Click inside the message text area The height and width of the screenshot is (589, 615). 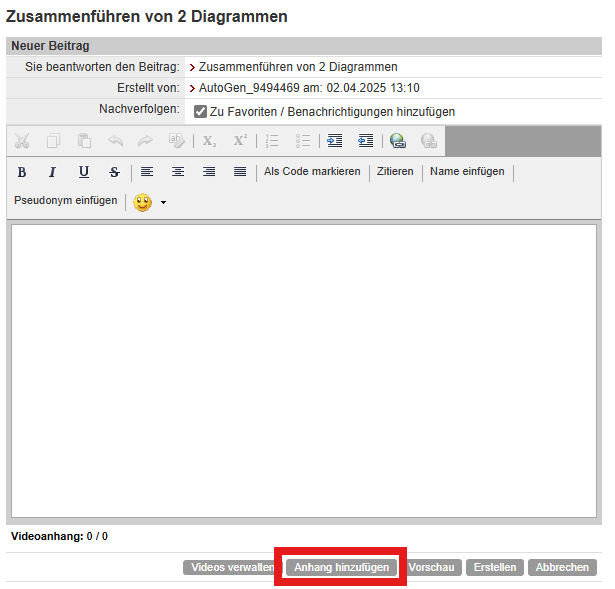pos(304,371)
